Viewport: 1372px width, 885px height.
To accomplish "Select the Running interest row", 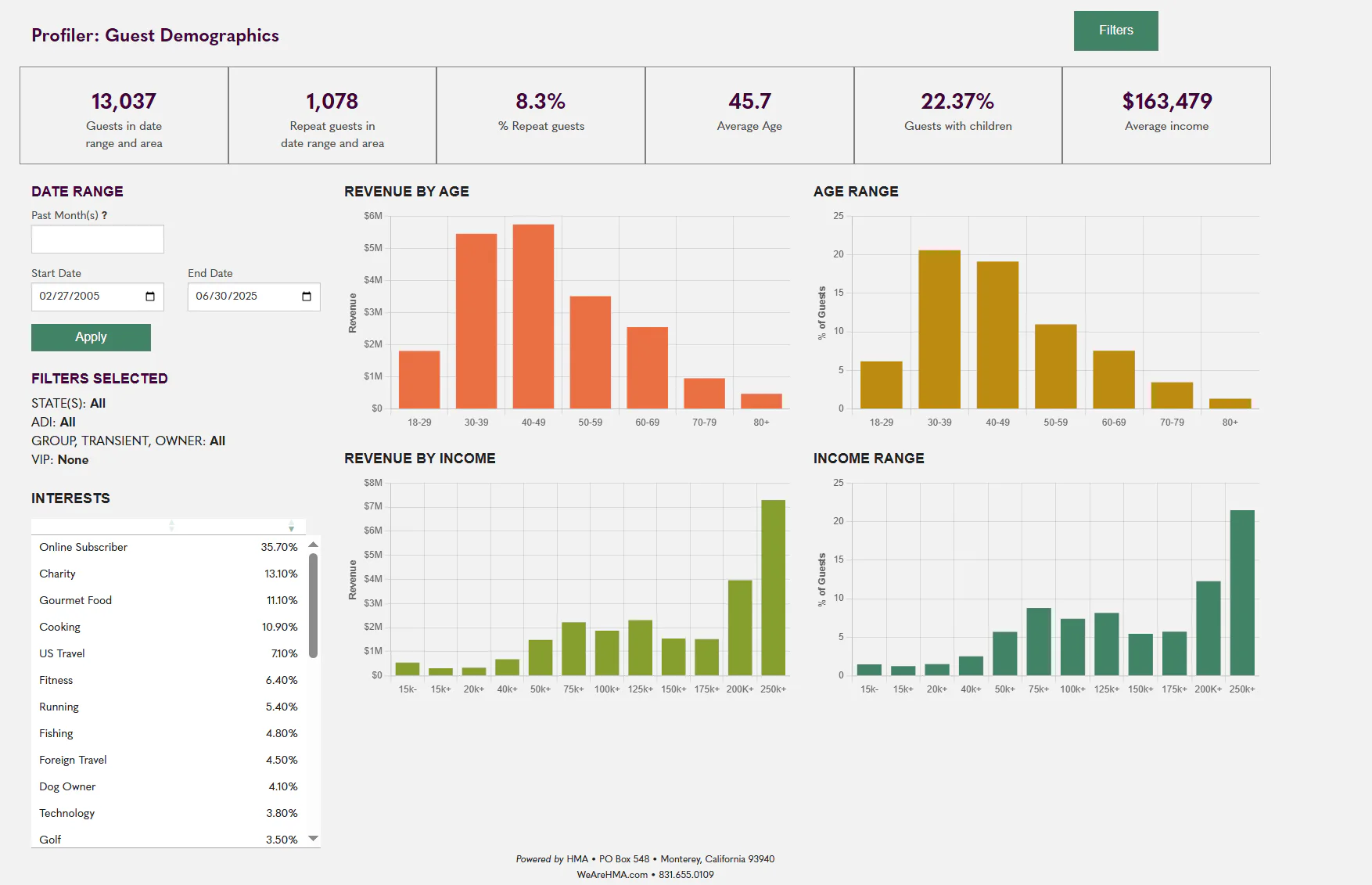I will 168,707.
